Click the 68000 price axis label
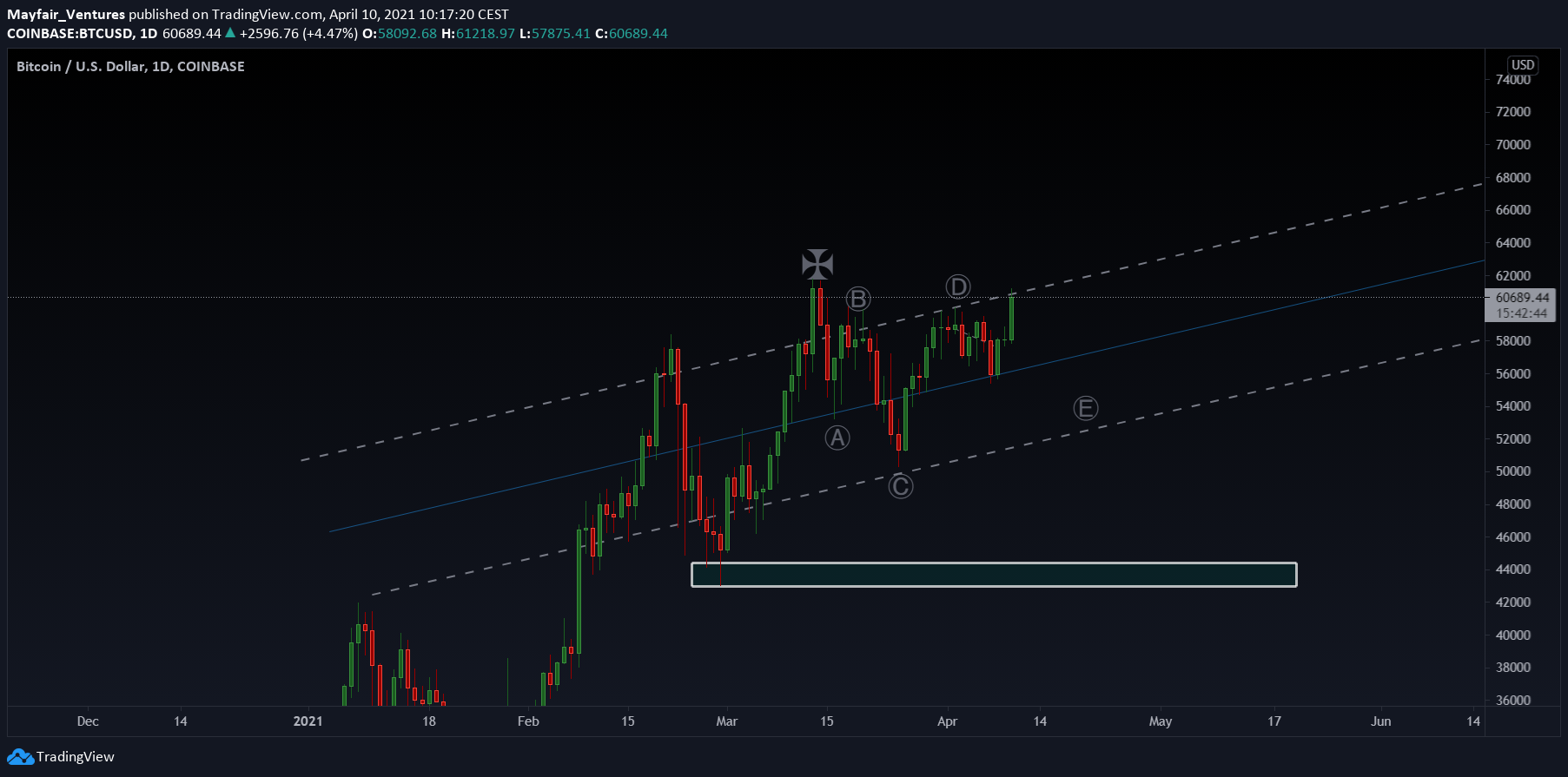This screenshot has height=777, width=1568. click(x=1513, y=177)
